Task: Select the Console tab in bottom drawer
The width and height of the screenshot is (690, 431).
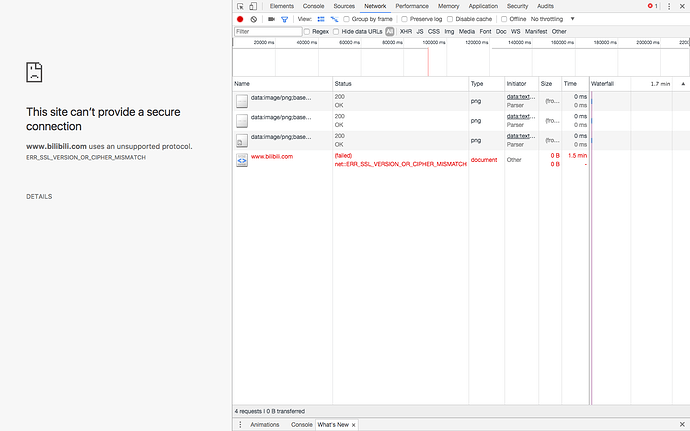Action: [301, 425]
